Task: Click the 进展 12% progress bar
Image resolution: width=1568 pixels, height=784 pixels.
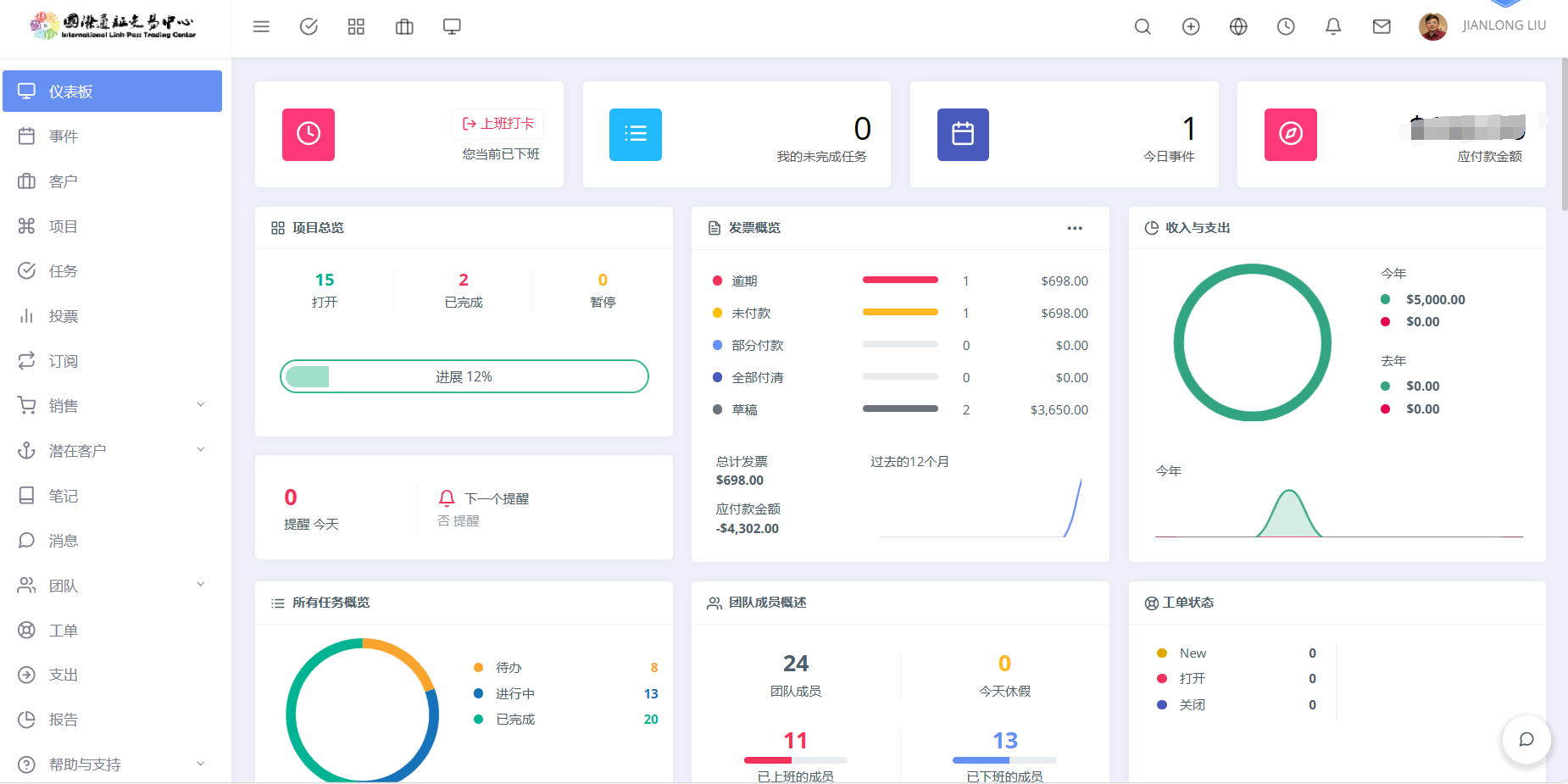Action: coord(464,376)
